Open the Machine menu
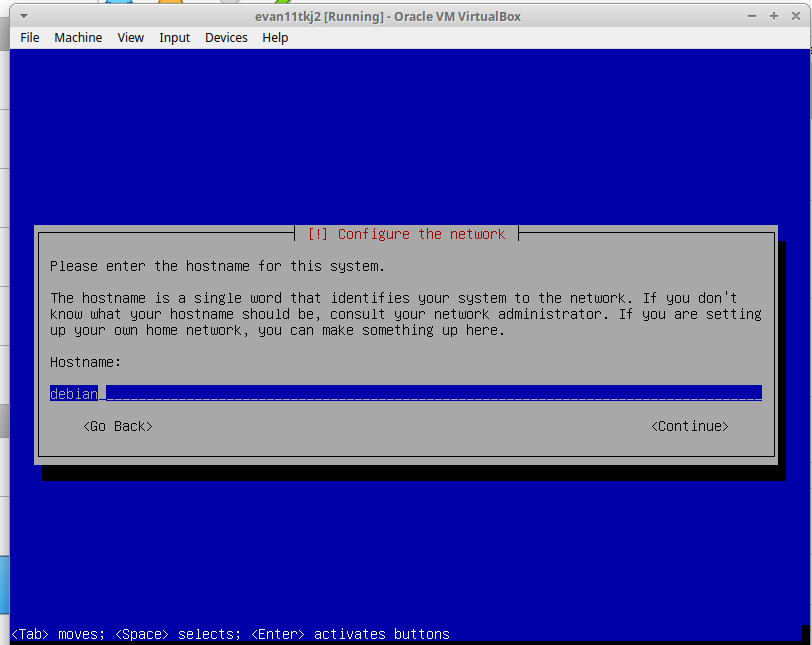This screenshot has width=812, height=645. (78, 38)
